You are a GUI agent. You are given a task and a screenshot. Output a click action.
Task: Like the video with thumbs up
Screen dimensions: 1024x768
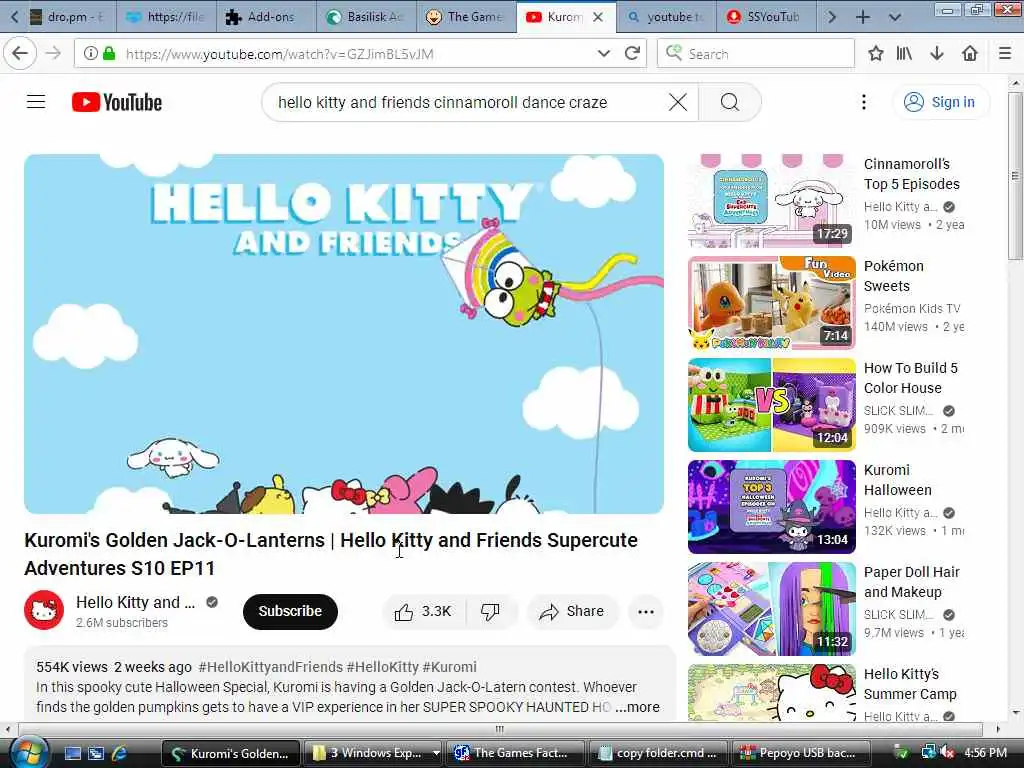pyautogui.click(x=423, y=612)
